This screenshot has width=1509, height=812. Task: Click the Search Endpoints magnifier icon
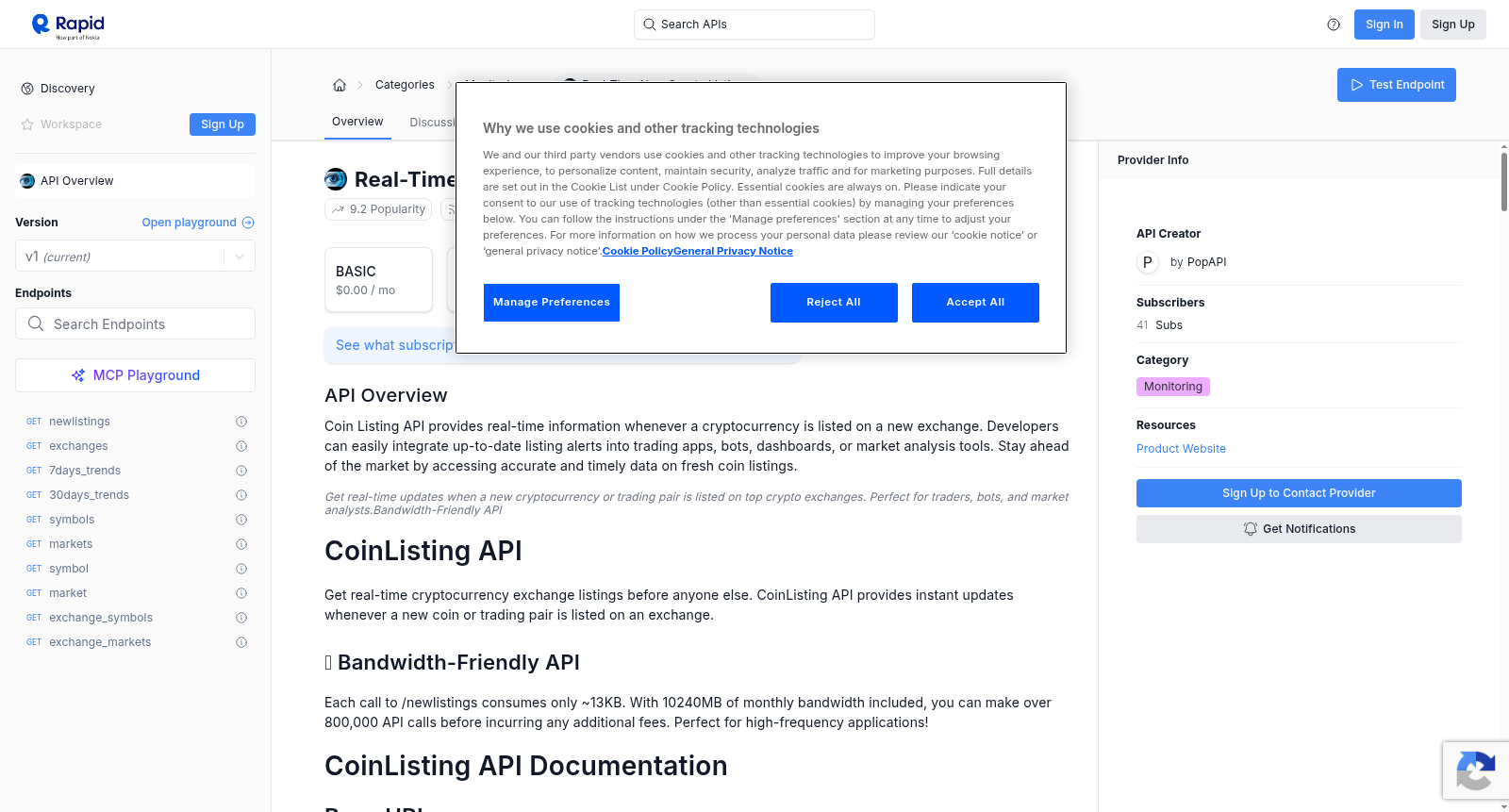pyautogui.click(x=36, y=323)
